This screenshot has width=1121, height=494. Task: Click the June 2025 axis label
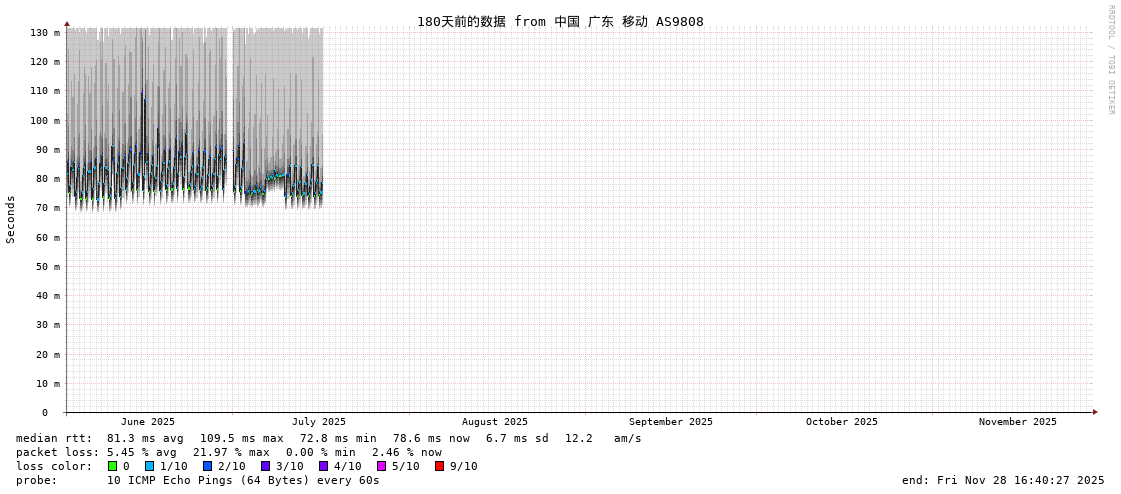[148, 422]
